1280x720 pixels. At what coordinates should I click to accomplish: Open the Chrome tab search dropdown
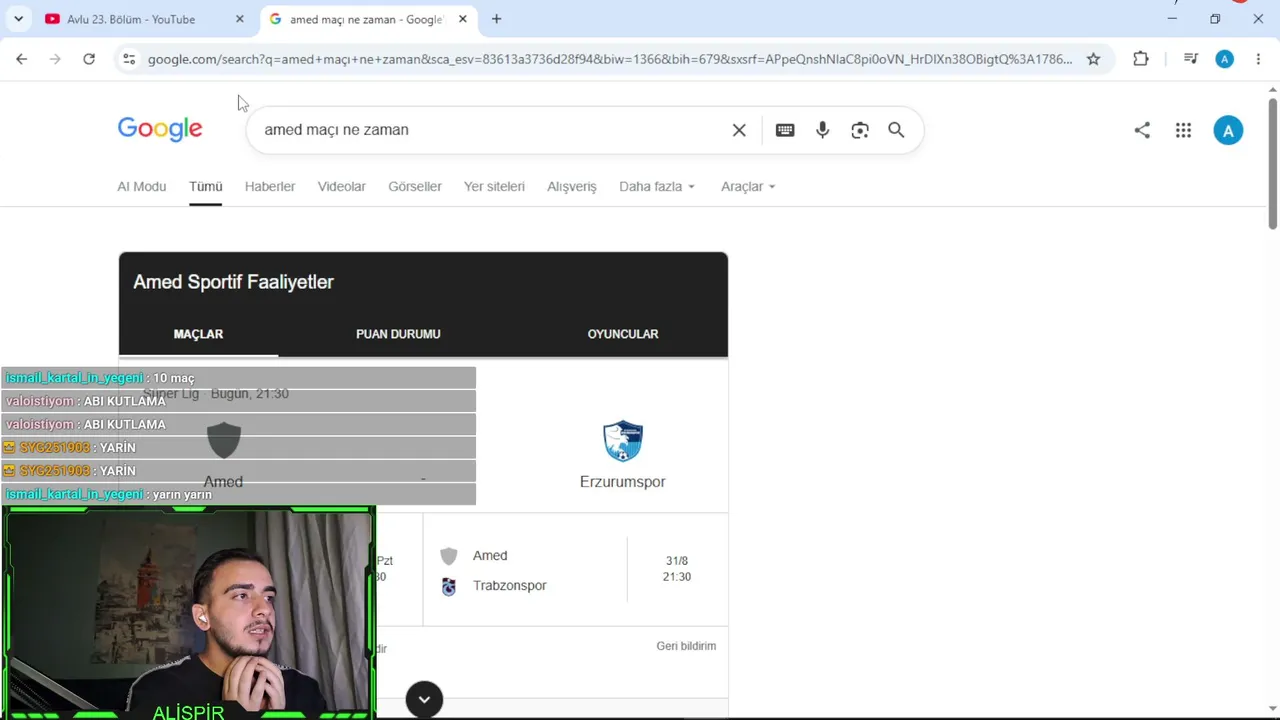point(18,19)
